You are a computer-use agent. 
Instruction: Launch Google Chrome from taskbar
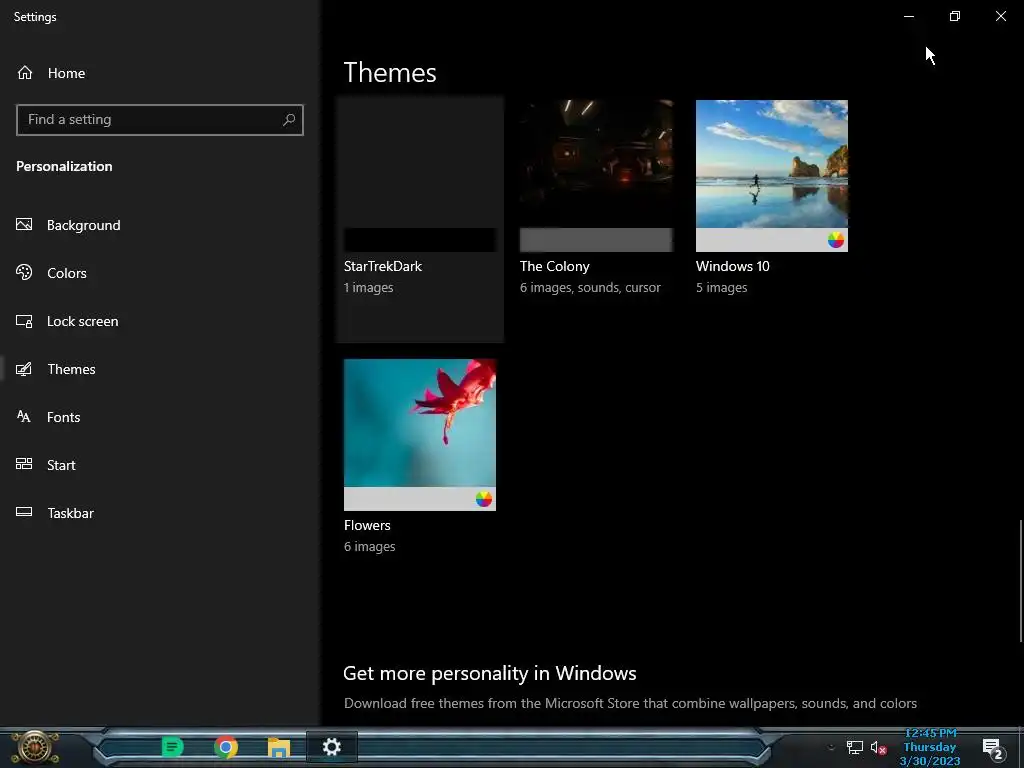coord(226,747)
